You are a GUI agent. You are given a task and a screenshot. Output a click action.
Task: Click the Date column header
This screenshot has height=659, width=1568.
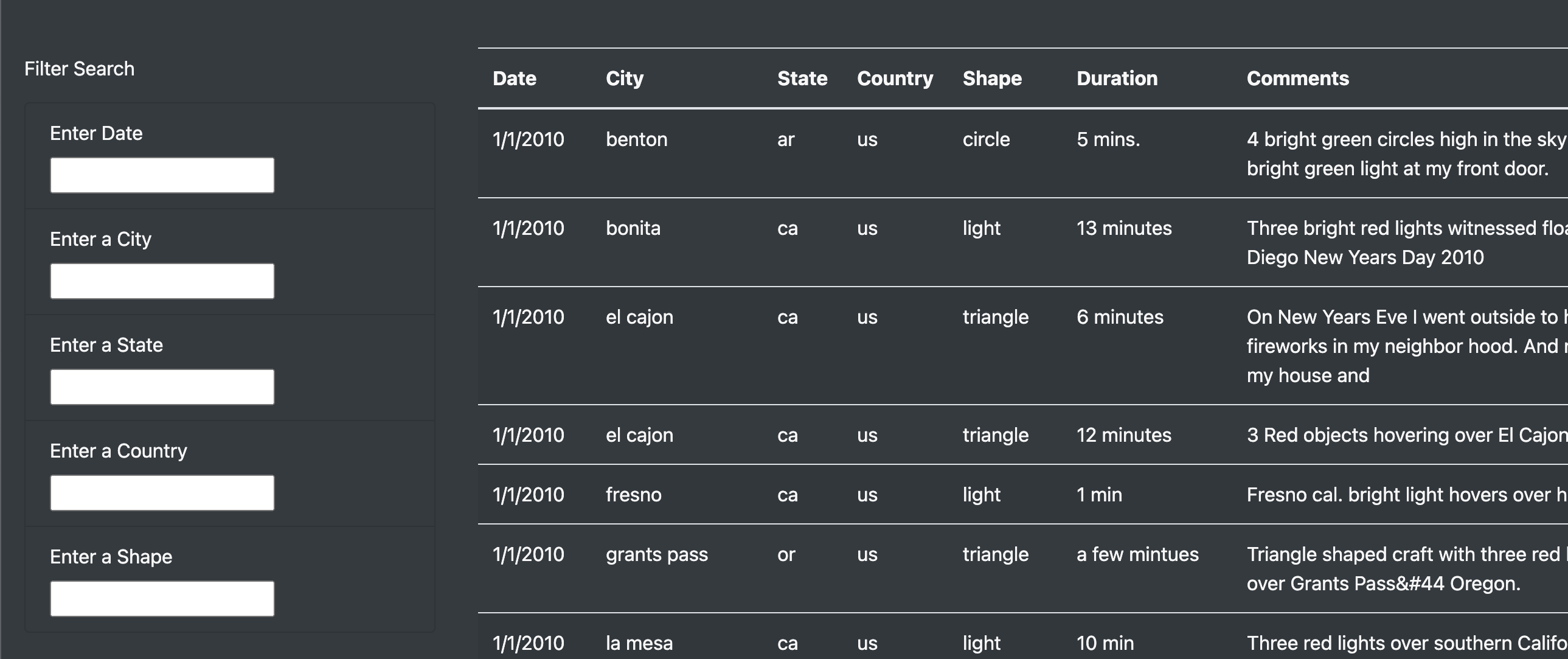tap(515, 78)
